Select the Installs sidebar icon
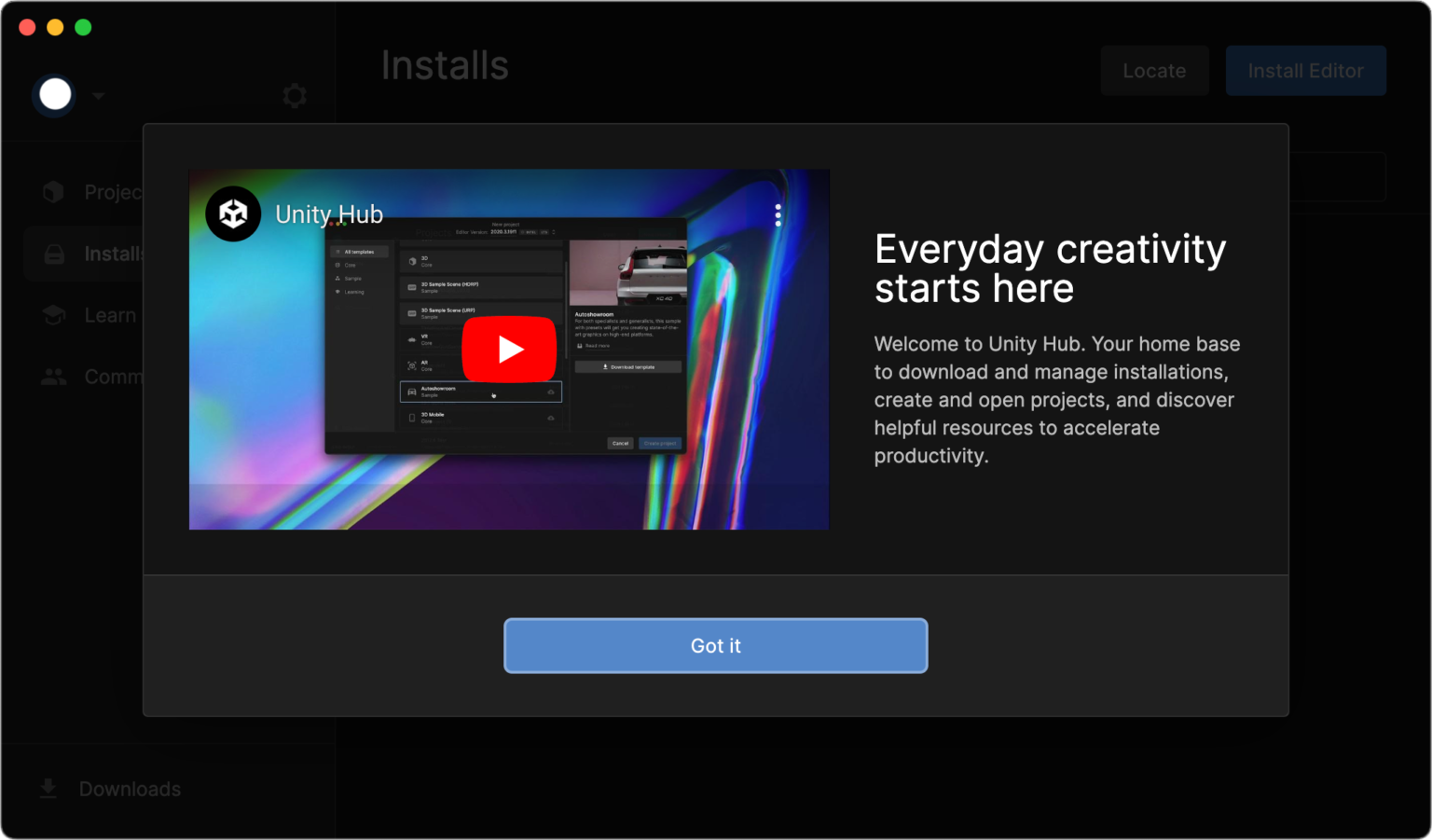1432x840 pixels. tap(53, 253)
